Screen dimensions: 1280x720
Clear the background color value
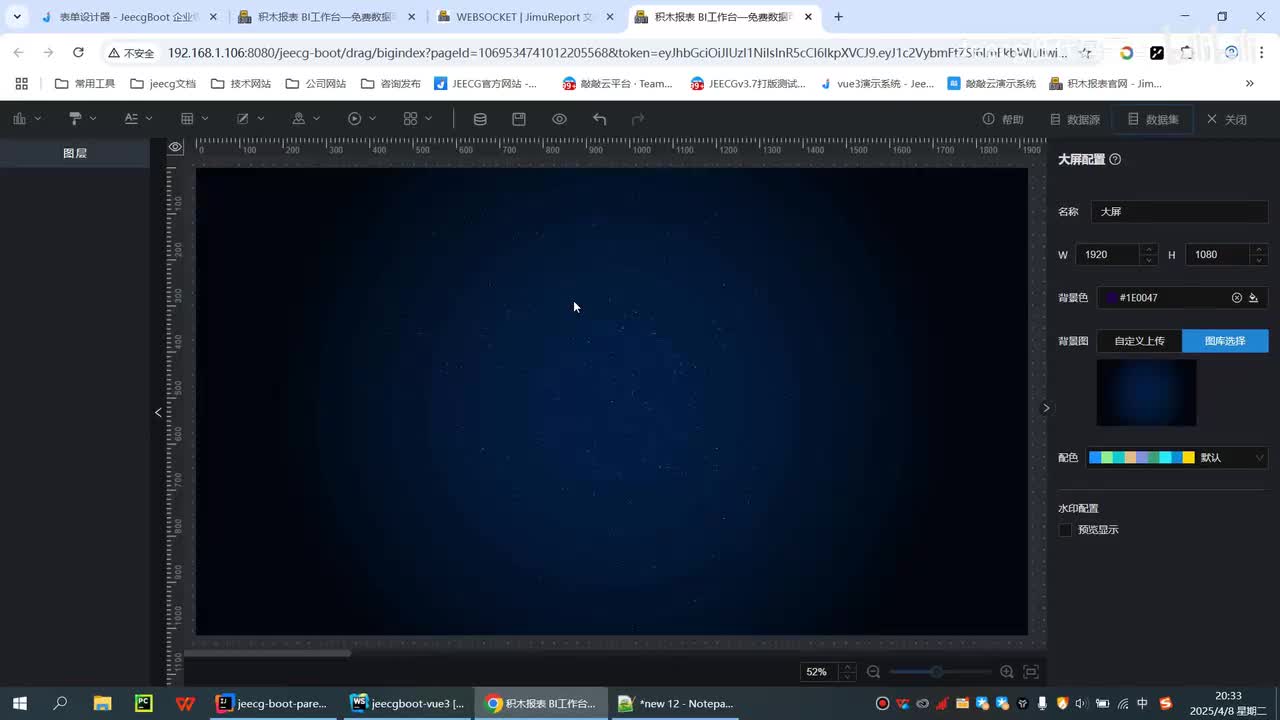tap(1237, 298)
